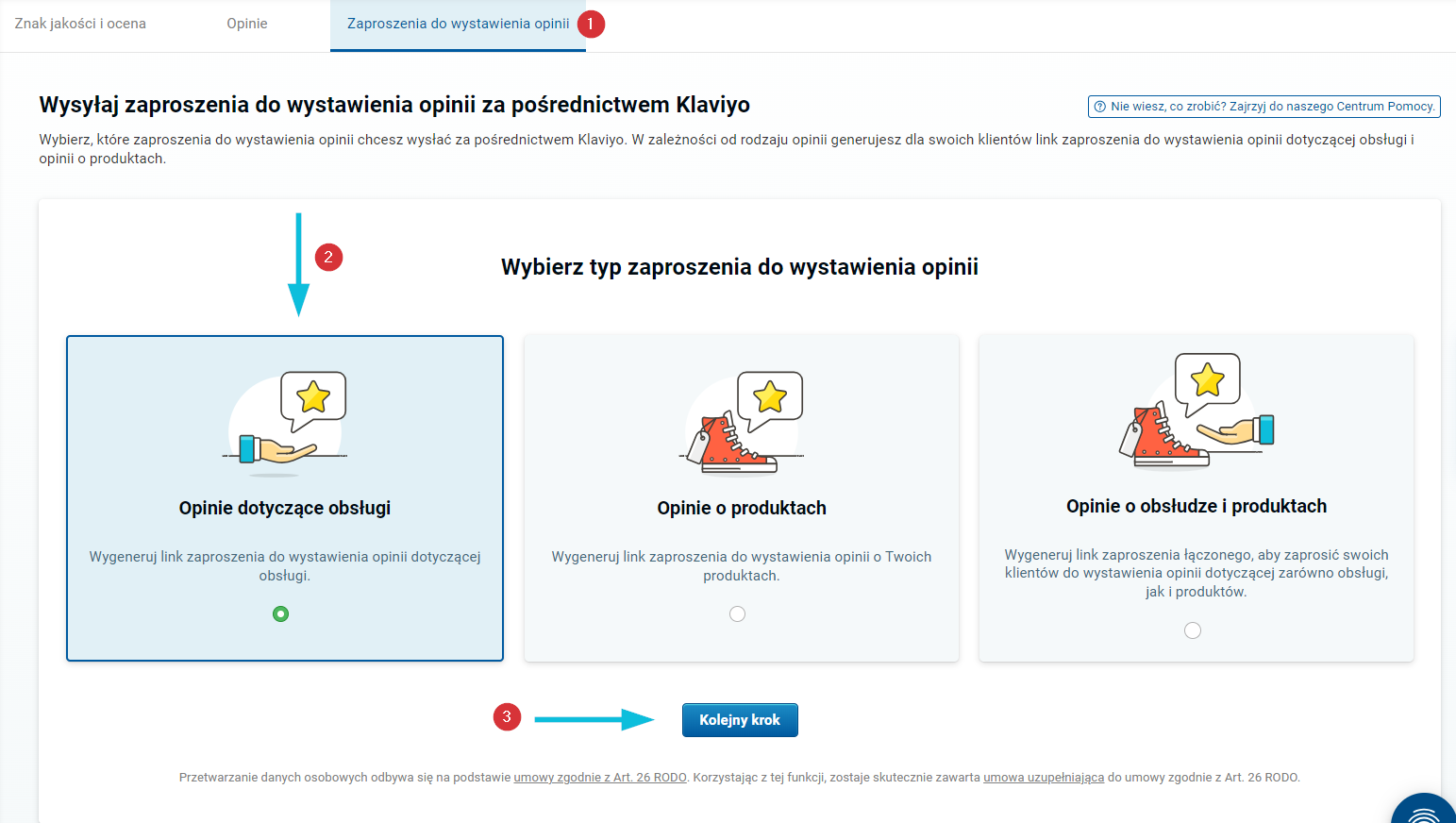Click the description text about Twoich produktach
The width and height of the screenshot is (1456, 823).
[742, 566]
